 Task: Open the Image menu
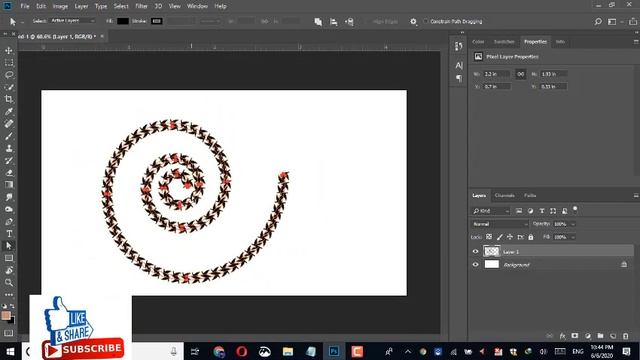pos(60,6)
